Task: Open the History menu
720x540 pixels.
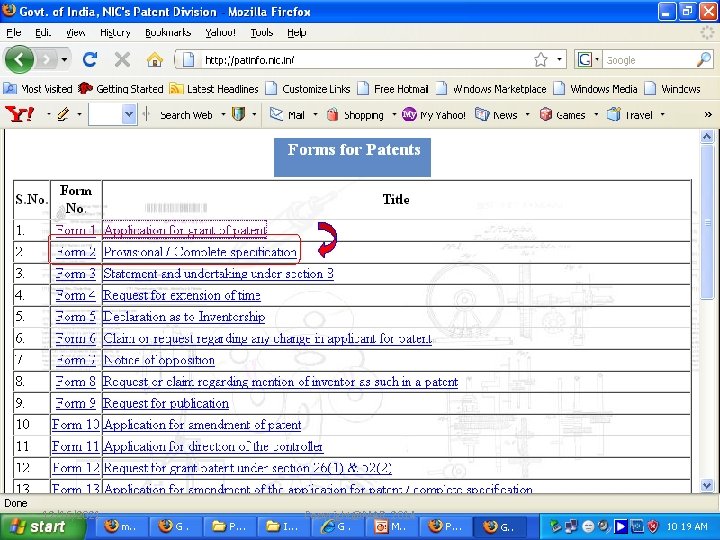Action: [x=115, y=33]
